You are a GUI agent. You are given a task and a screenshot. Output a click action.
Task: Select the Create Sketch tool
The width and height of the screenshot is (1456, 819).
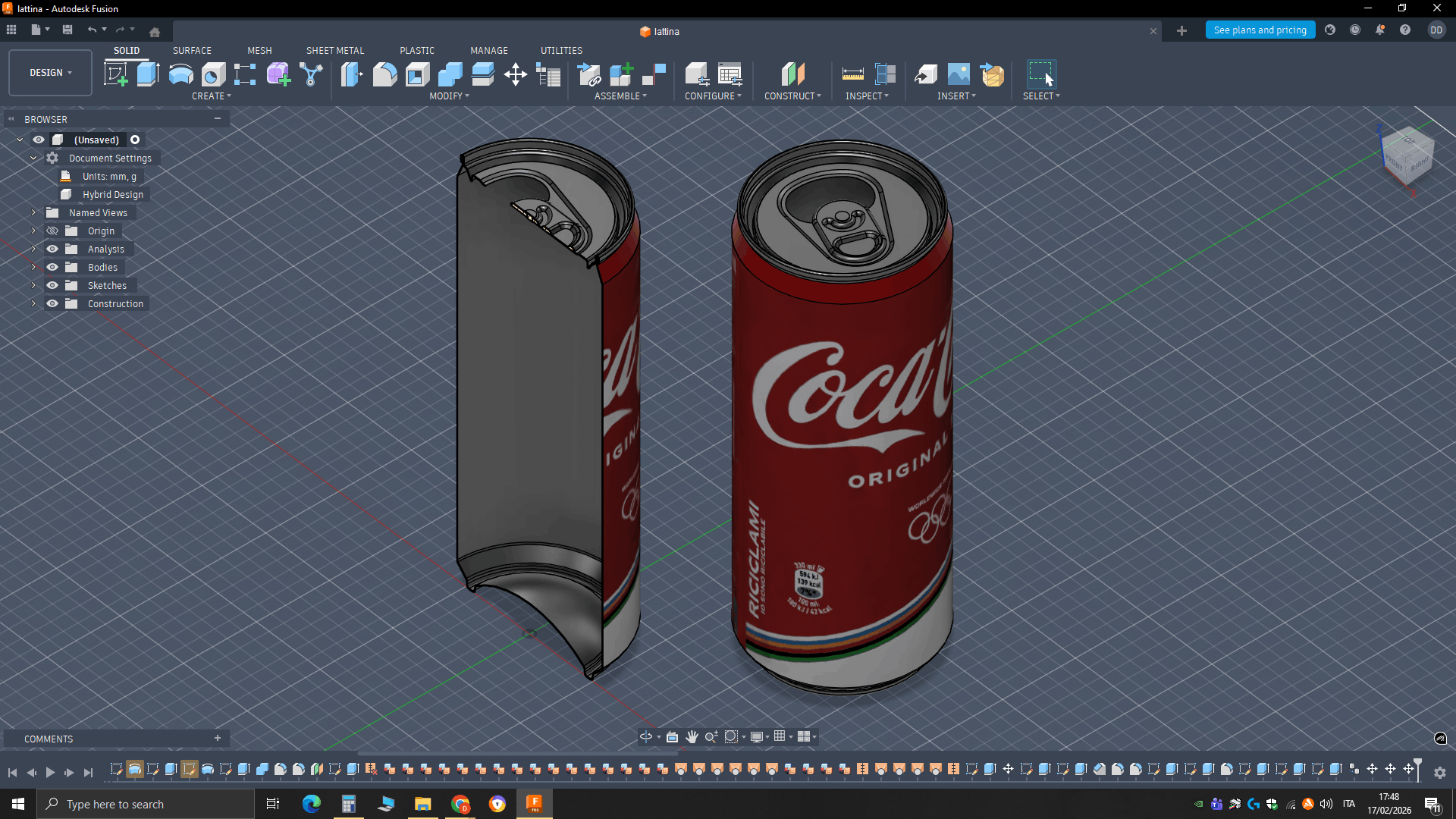click(115, 74)
